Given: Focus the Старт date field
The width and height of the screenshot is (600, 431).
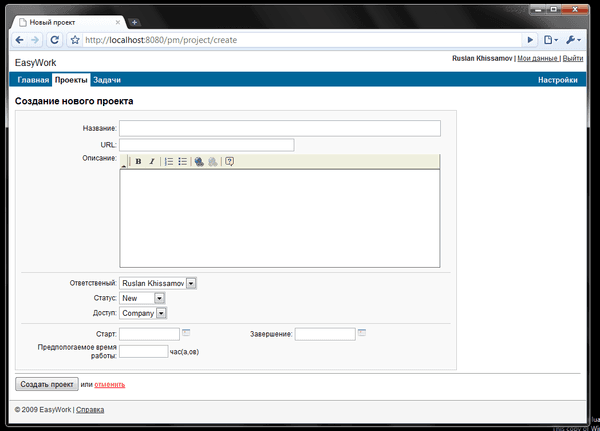Looking at the screenshot, I should point(149,334).
